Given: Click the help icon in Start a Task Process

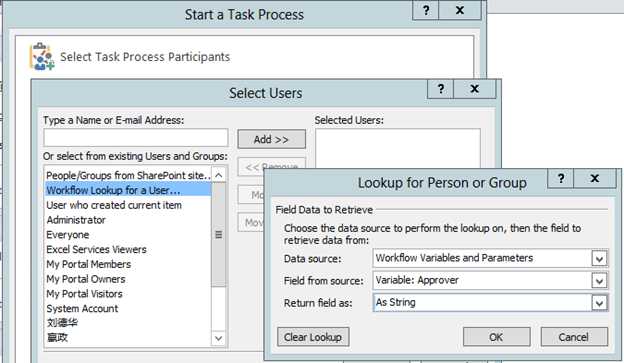Looking at the screenshot, I should (426, 10).
